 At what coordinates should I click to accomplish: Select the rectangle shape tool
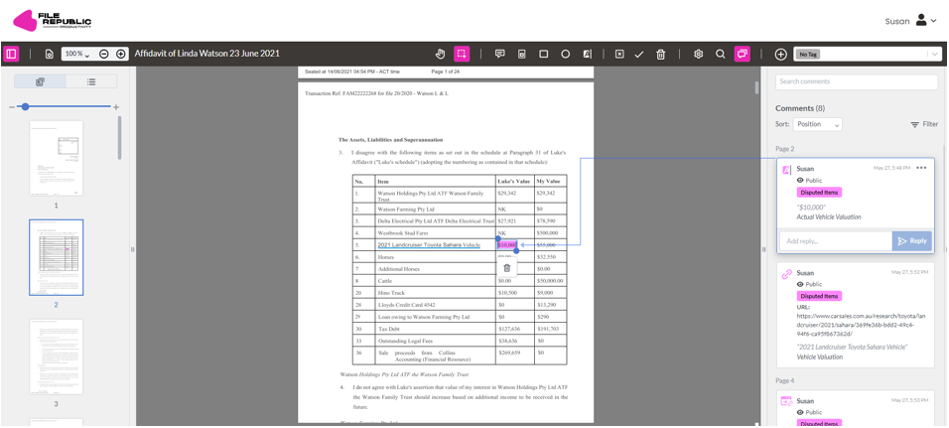click(x=544, y=54)
